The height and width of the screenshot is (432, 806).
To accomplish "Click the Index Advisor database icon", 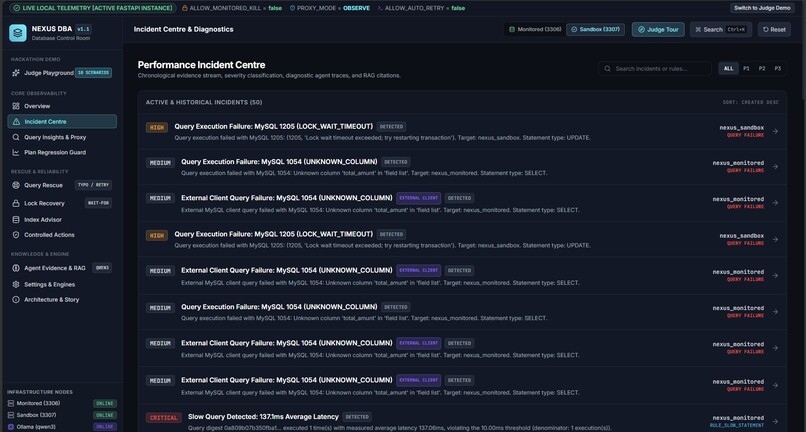I will coord(16,220).
